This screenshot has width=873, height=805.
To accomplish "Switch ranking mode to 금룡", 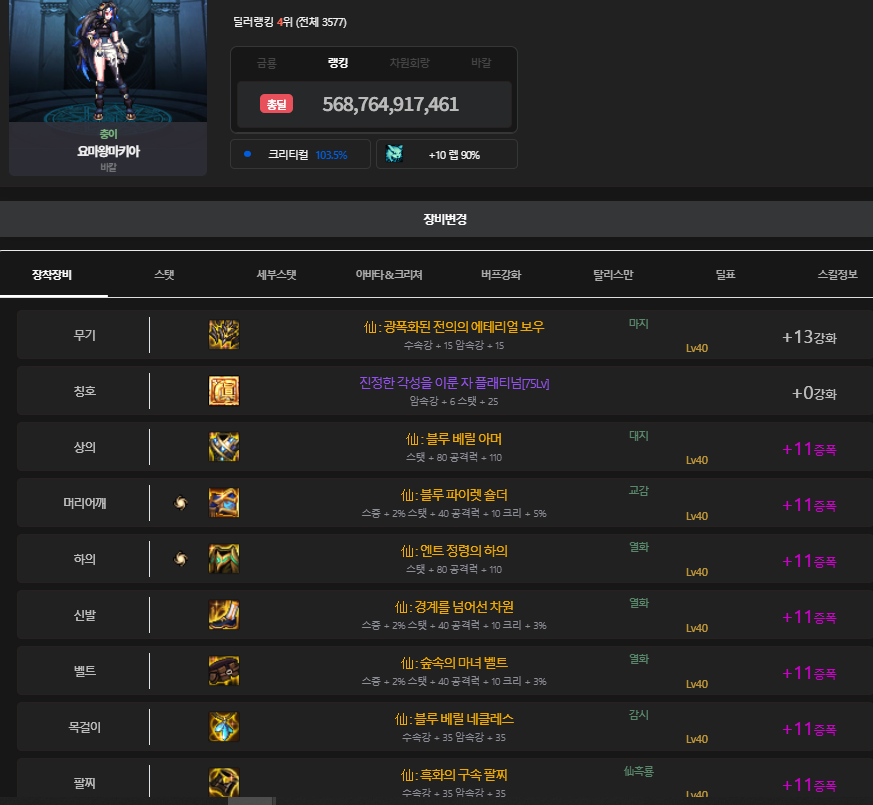I will [x=266, y=63].
